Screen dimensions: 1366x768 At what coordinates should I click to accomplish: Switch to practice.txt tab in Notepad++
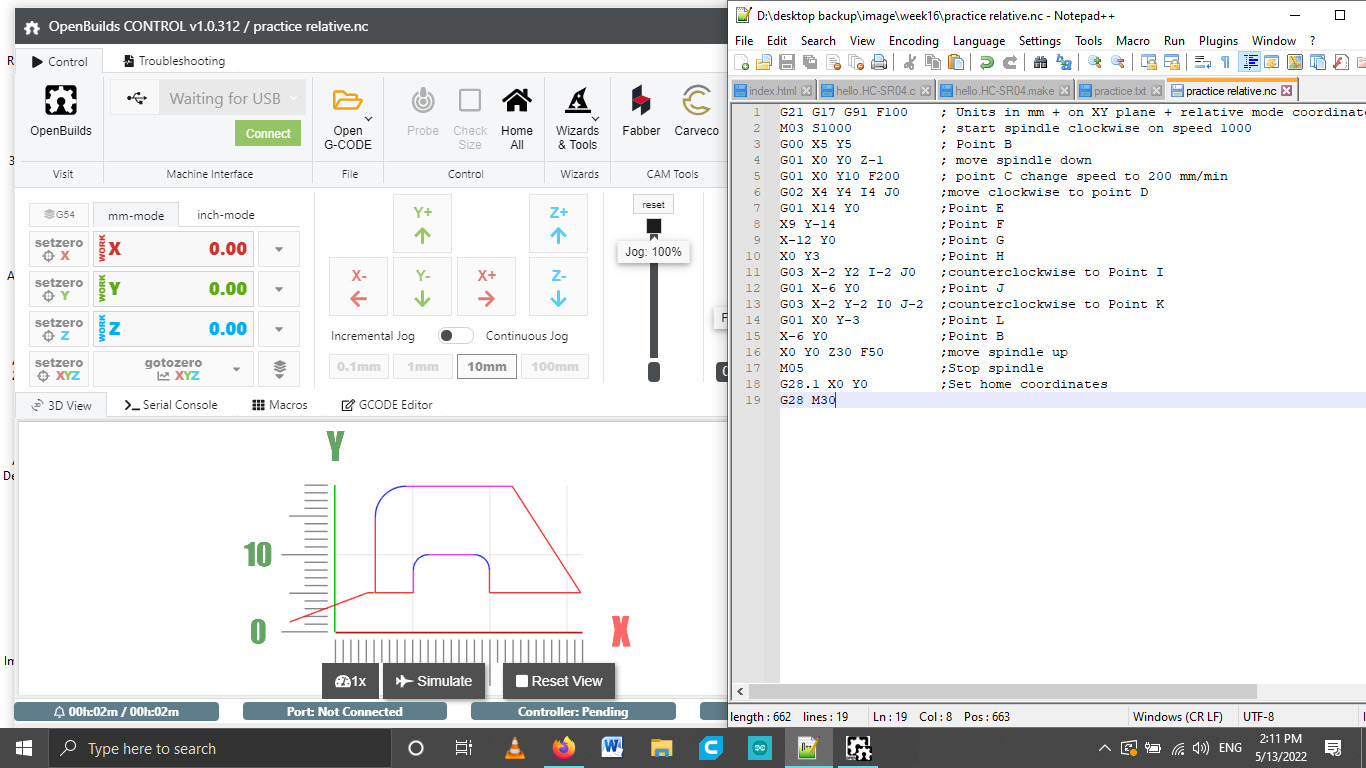click(1119, 90)
